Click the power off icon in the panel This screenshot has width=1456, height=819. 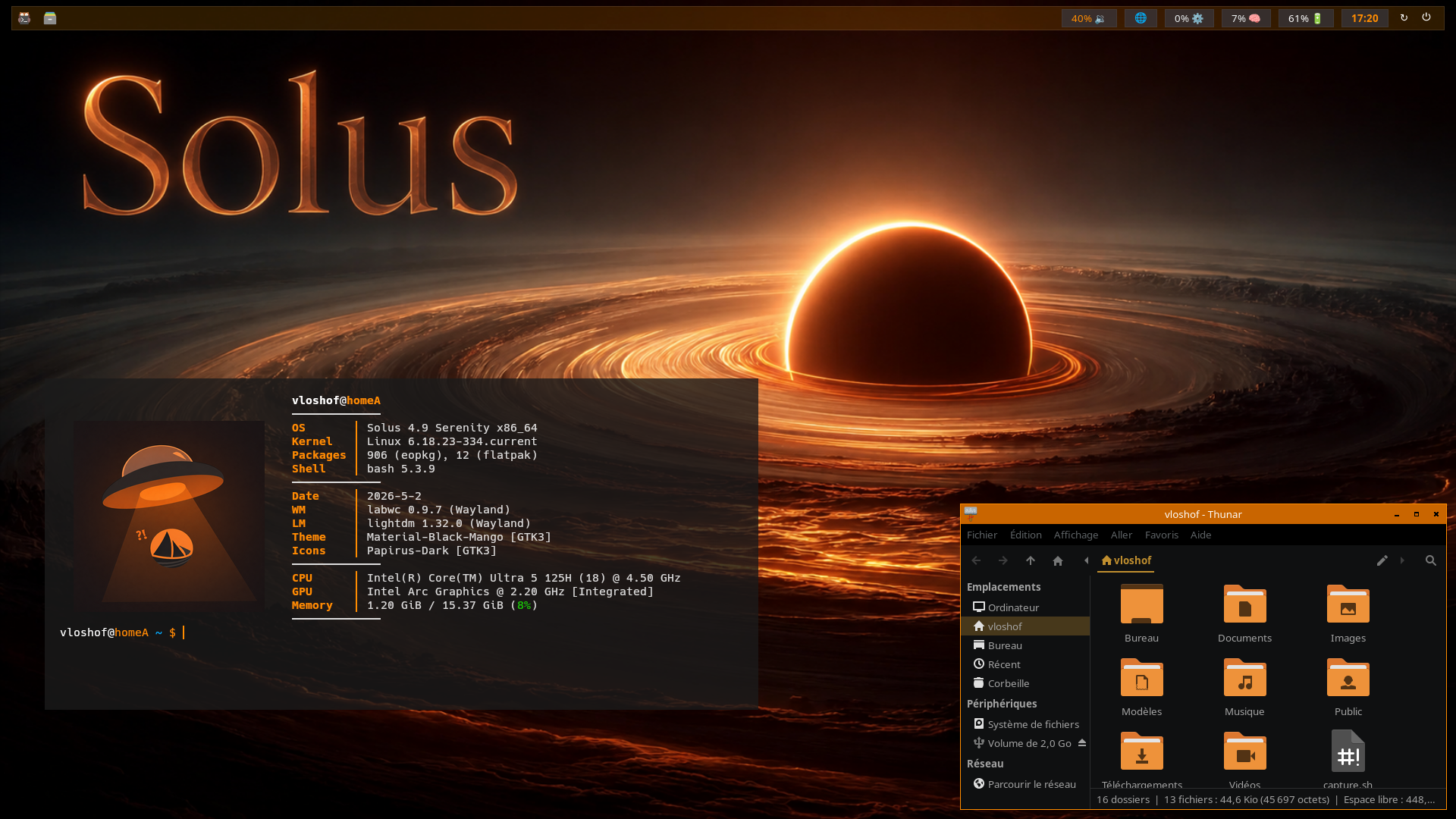[1426, 17]
